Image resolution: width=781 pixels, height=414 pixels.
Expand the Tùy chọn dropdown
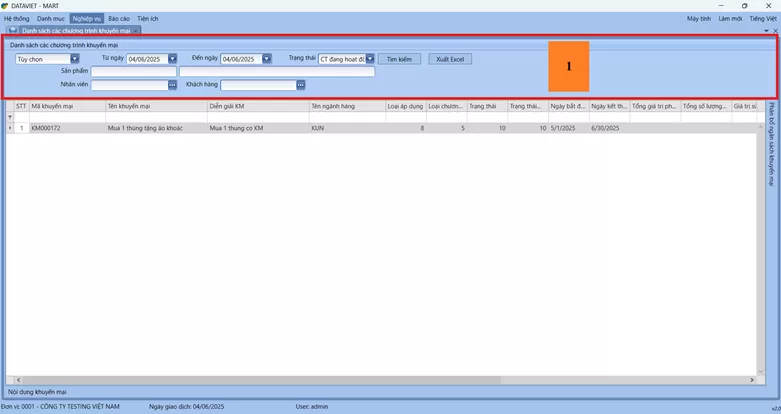pyautogui.click(x=75, y=59)
